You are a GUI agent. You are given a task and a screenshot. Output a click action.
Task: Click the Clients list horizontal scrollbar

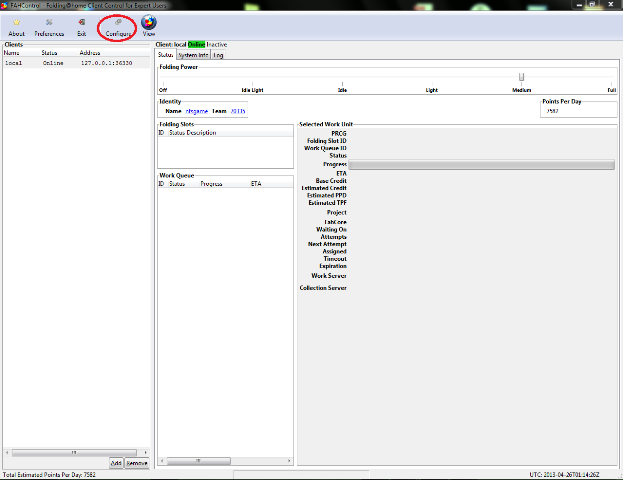74,452
